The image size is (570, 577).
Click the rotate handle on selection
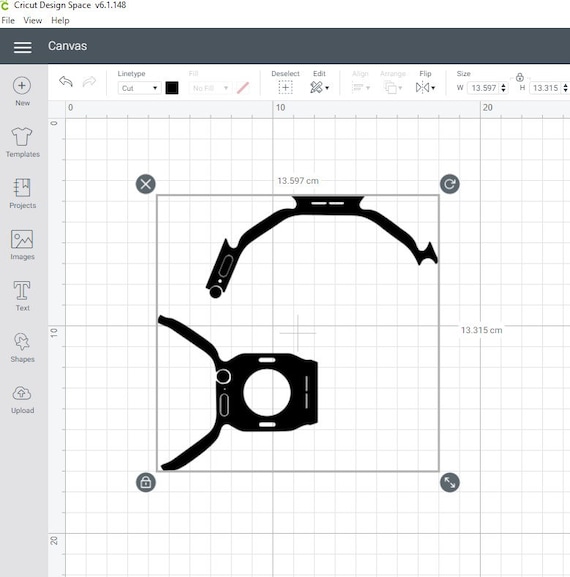point(450,184)
